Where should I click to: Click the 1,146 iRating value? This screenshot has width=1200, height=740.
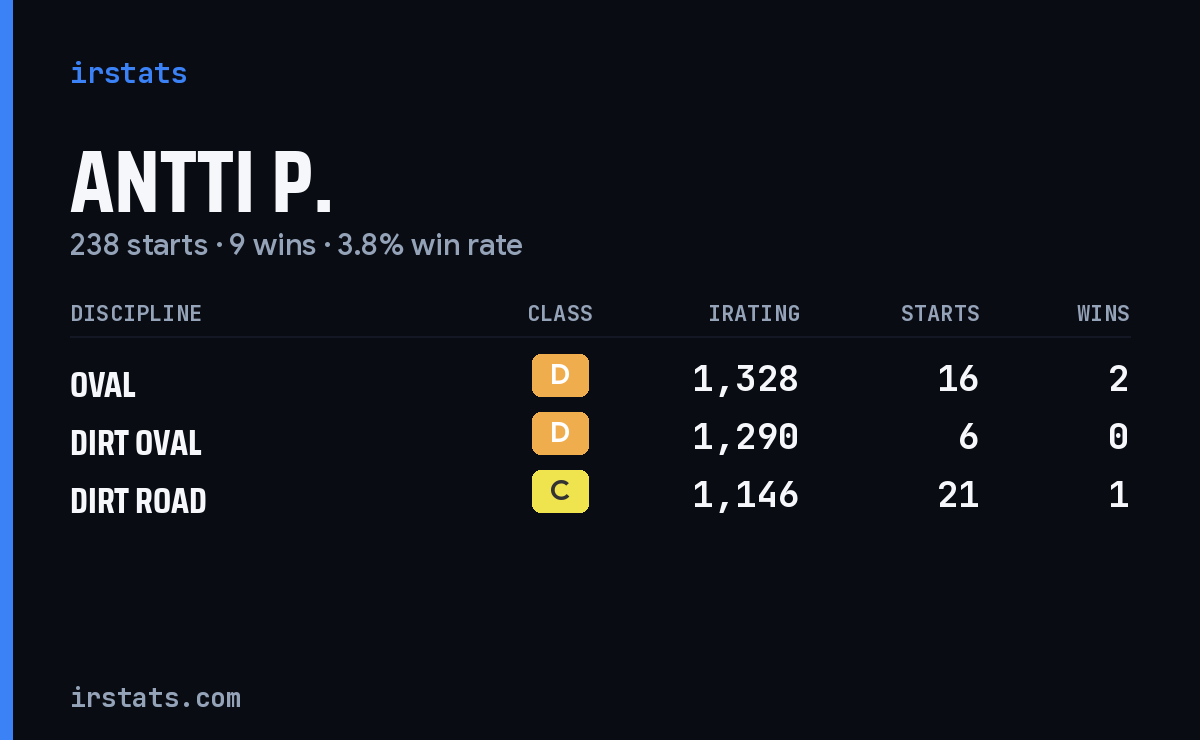click(746, 495)
